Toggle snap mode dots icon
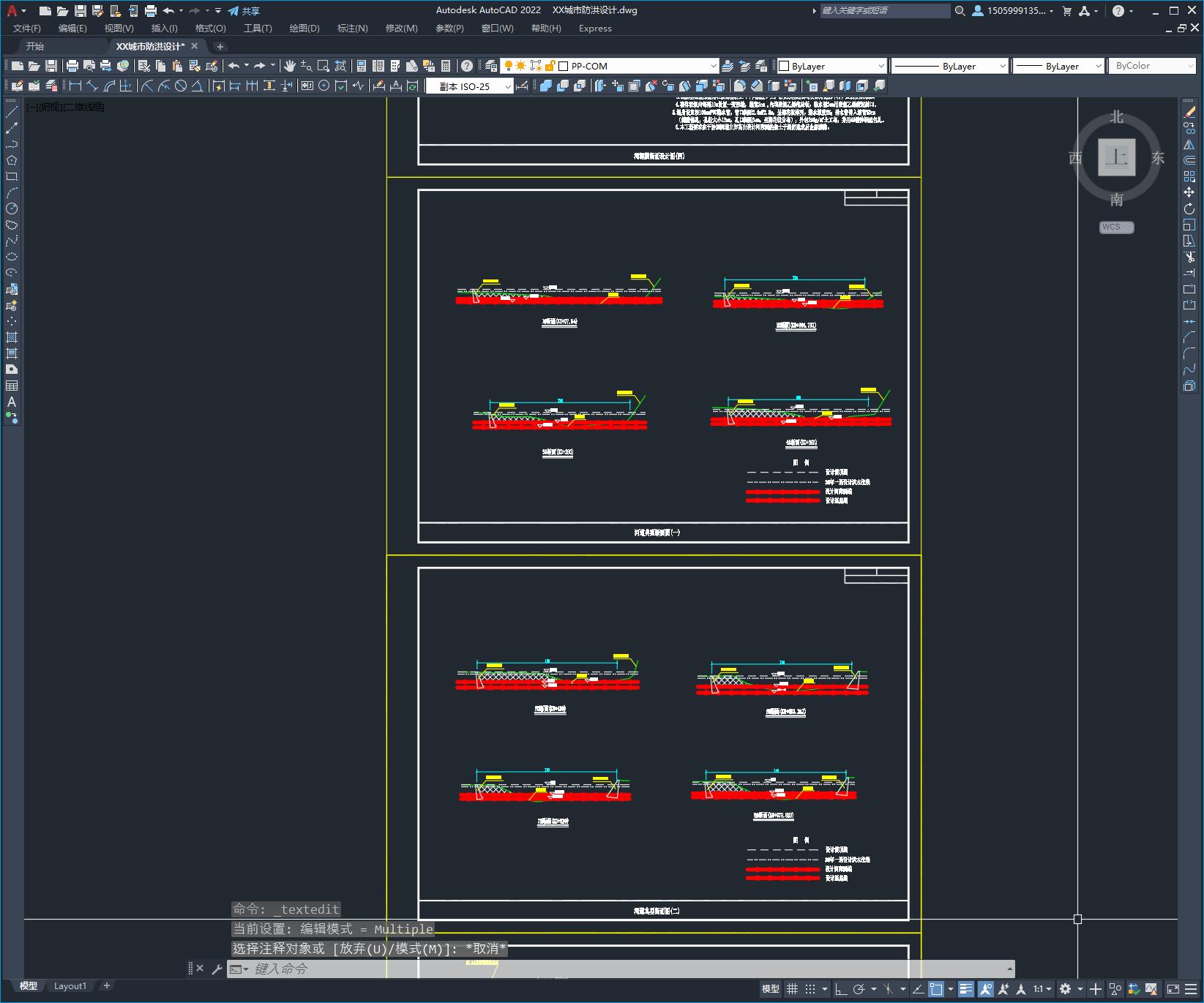Screen dimensions: 1204x1003 click(810, 989)
